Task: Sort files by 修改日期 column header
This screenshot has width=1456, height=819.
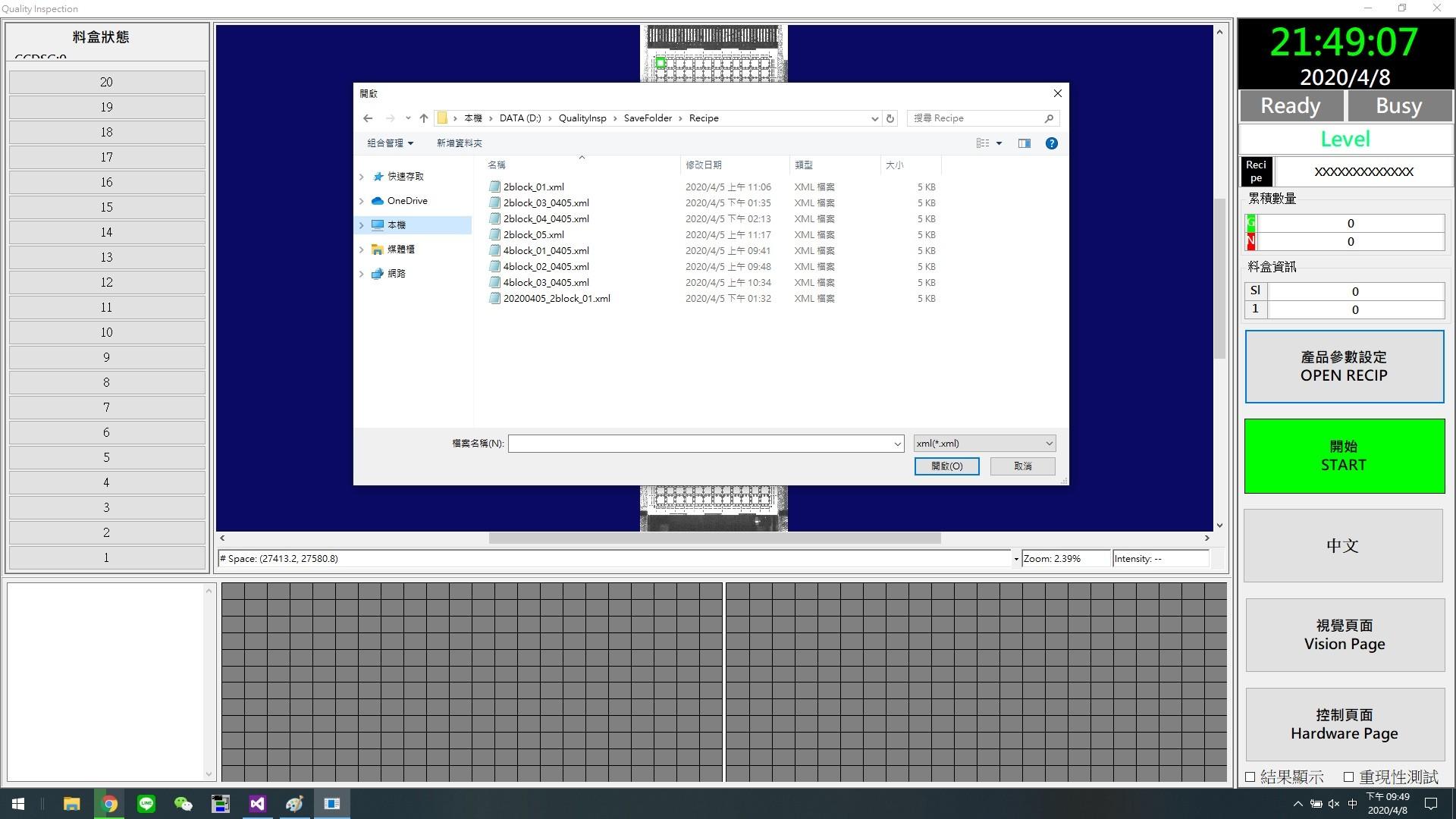Action: coord(703,165)
